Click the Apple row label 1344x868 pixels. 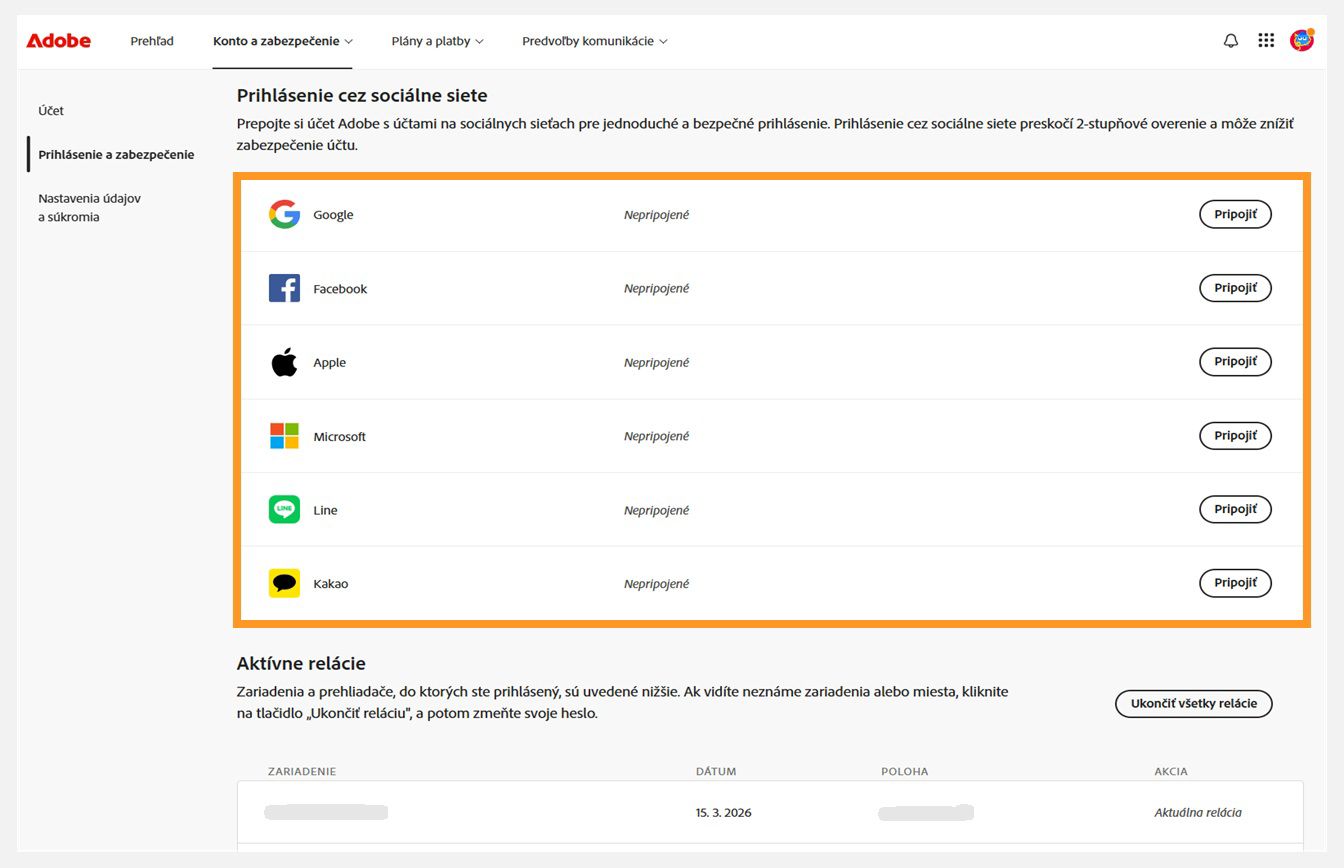pyautogui.click(x=329, y=363)
